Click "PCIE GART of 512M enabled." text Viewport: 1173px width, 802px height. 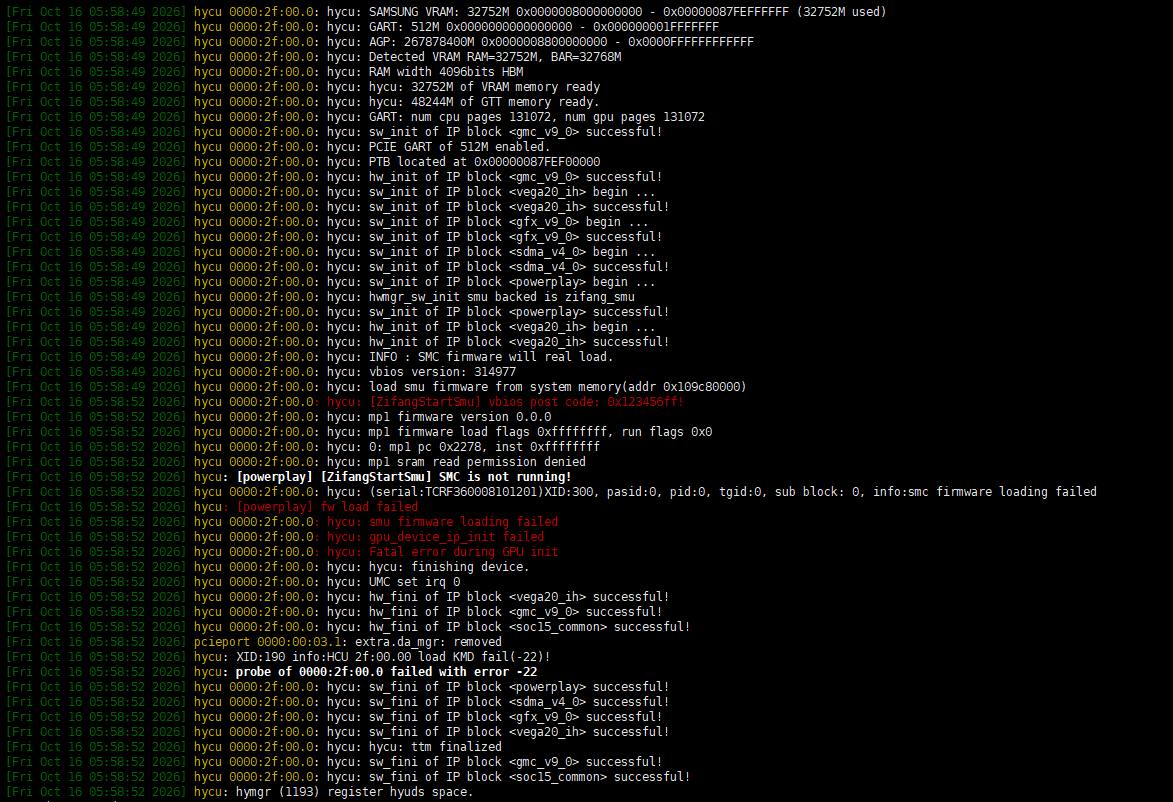[x=459, y=147]
